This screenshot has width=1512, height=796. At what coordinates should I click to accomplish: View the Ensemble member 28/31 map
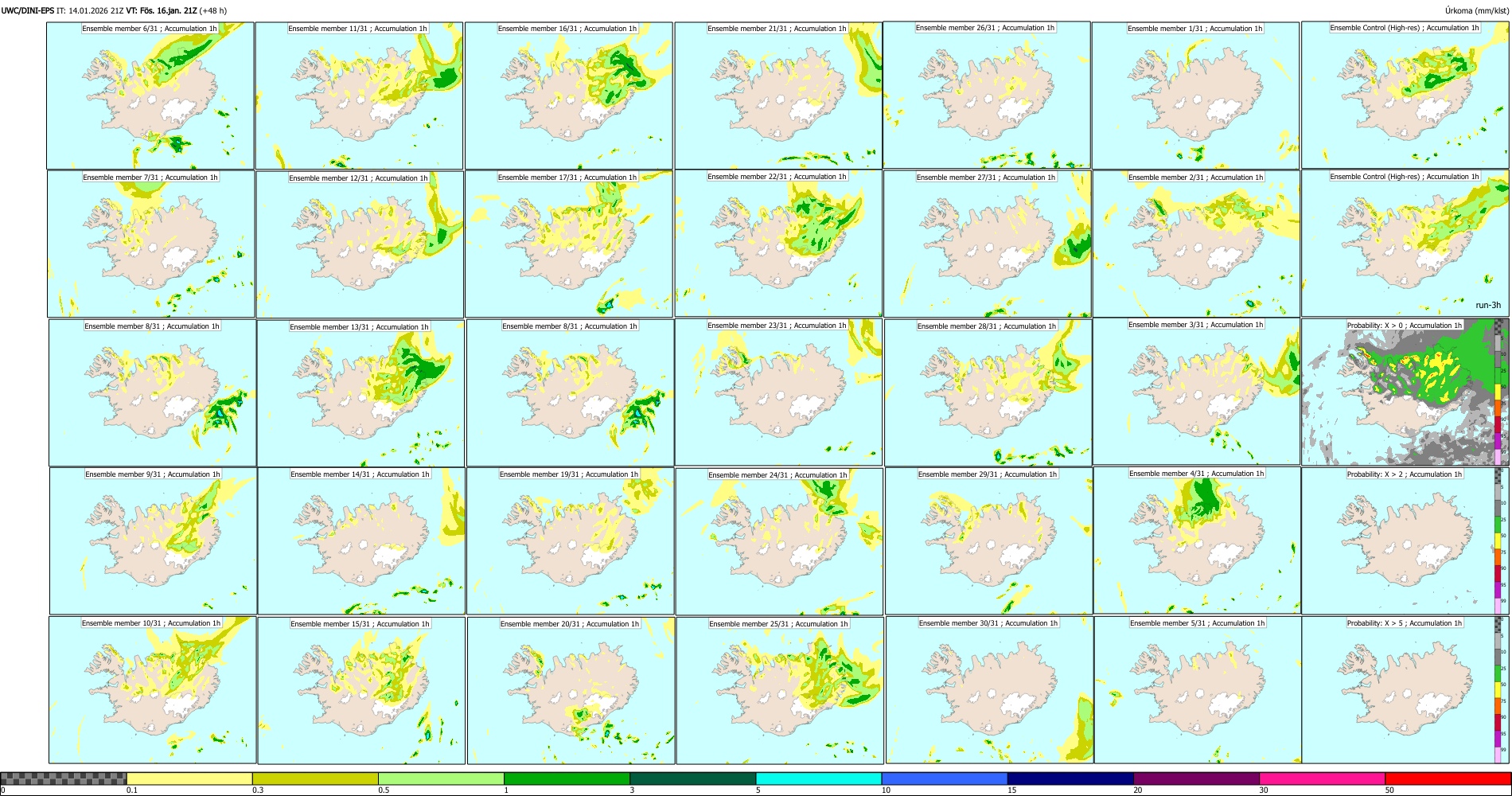[x=988, y=392]
